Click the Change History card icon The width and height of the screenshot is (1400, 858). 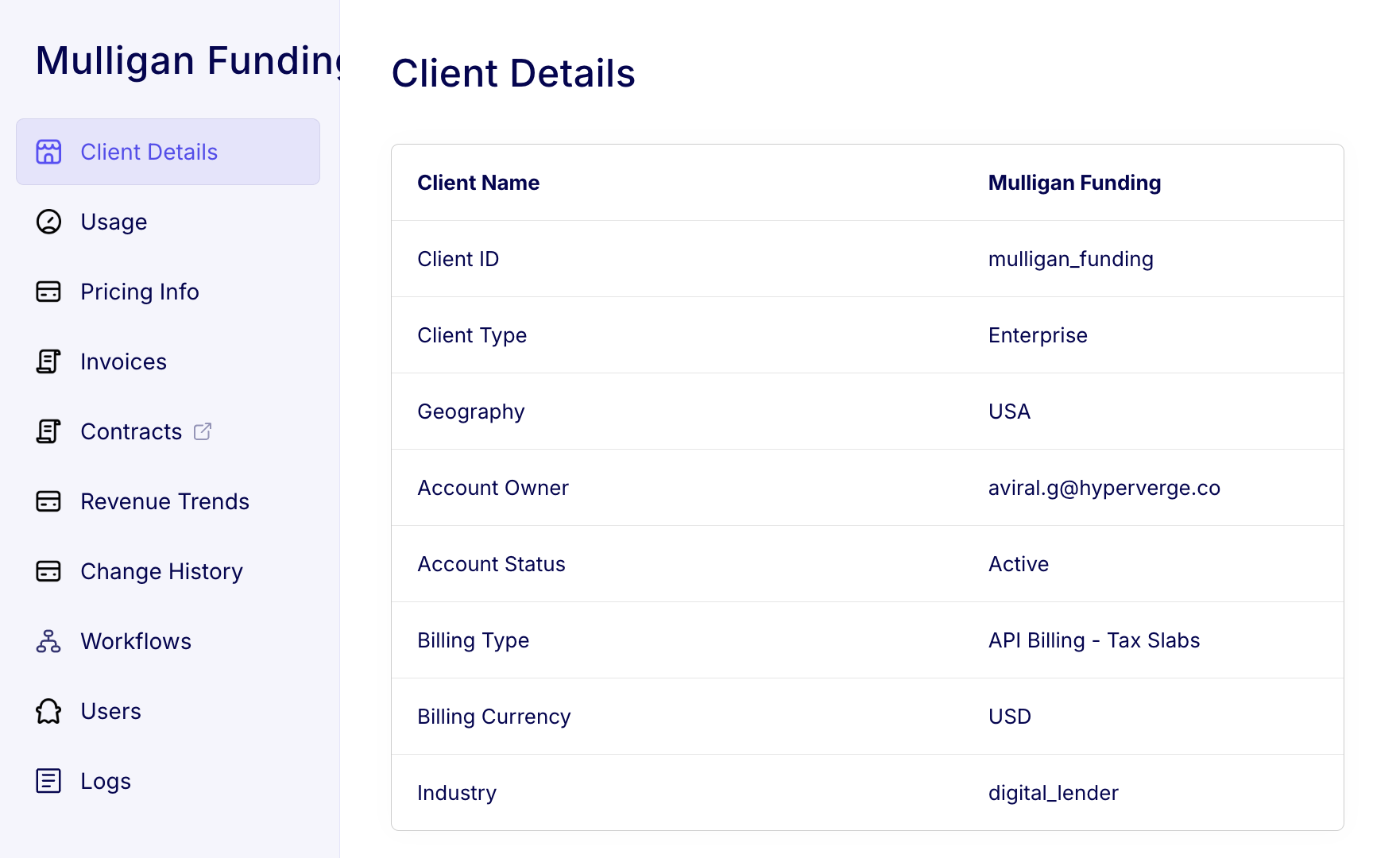click(48, 571)
